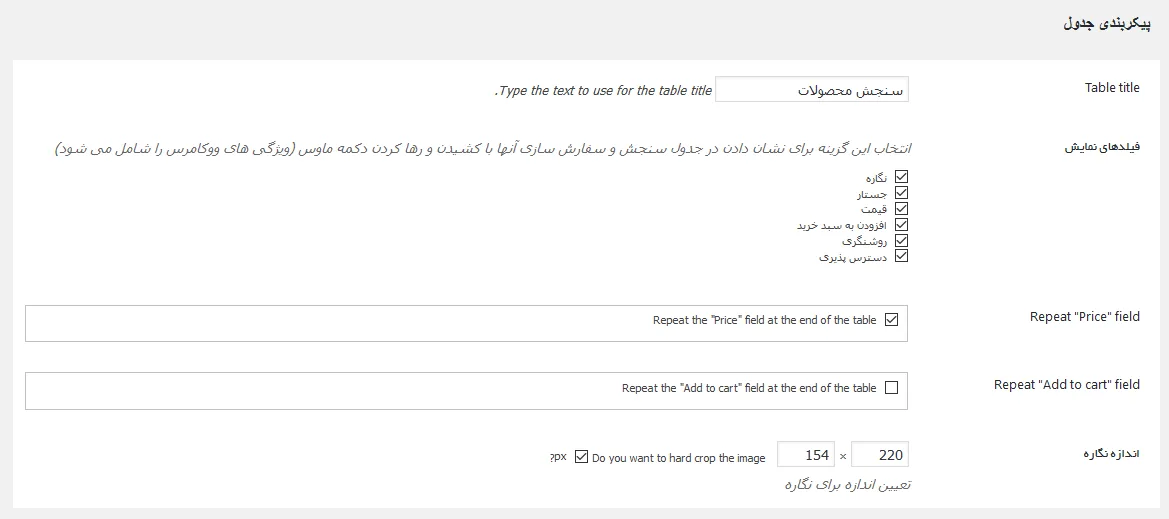Disable the دسترس پذیری field checkbox
This screenshot has height=519, width=1169.
coord(901,256)
